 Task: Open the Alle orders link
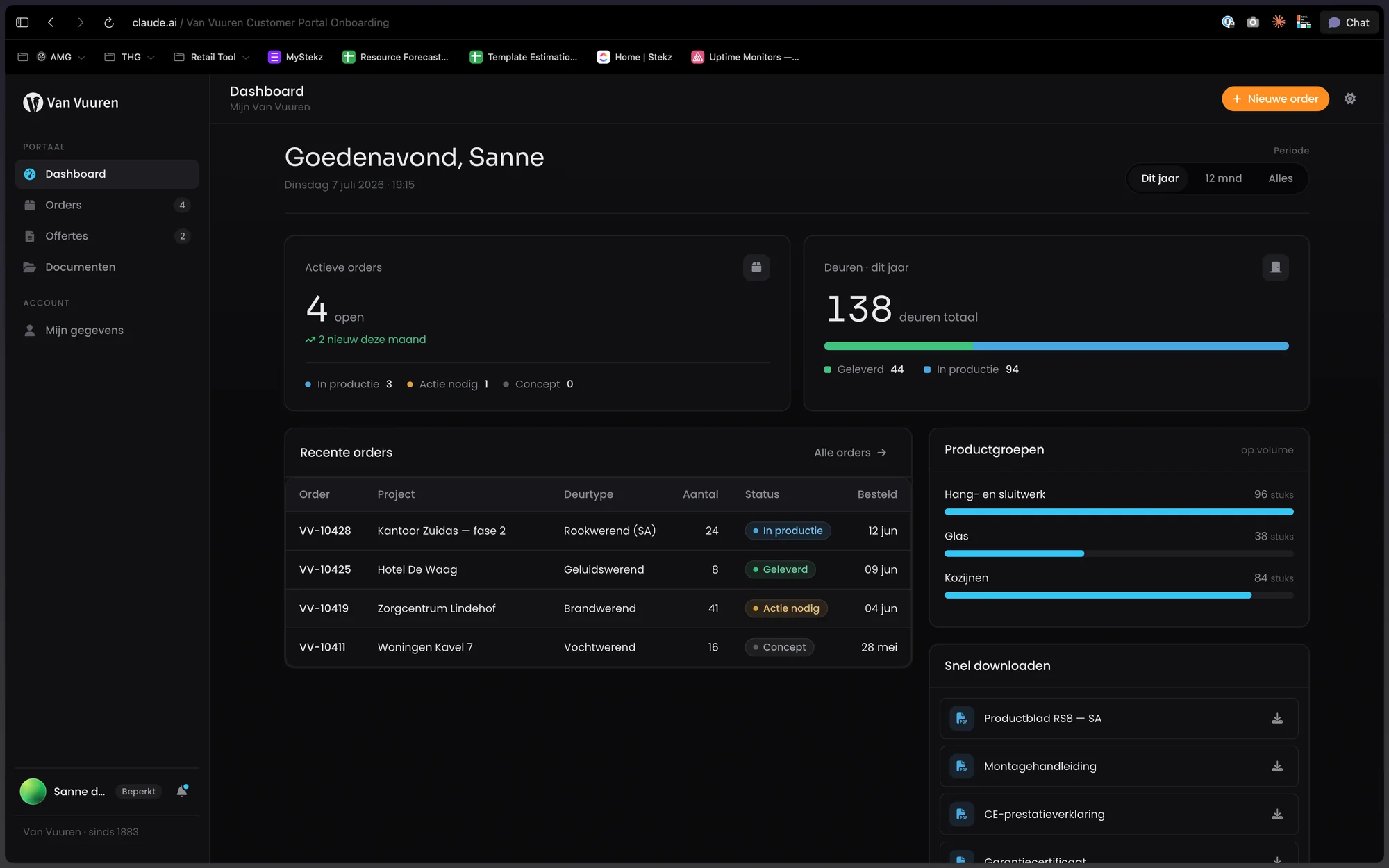click(850, 453)
